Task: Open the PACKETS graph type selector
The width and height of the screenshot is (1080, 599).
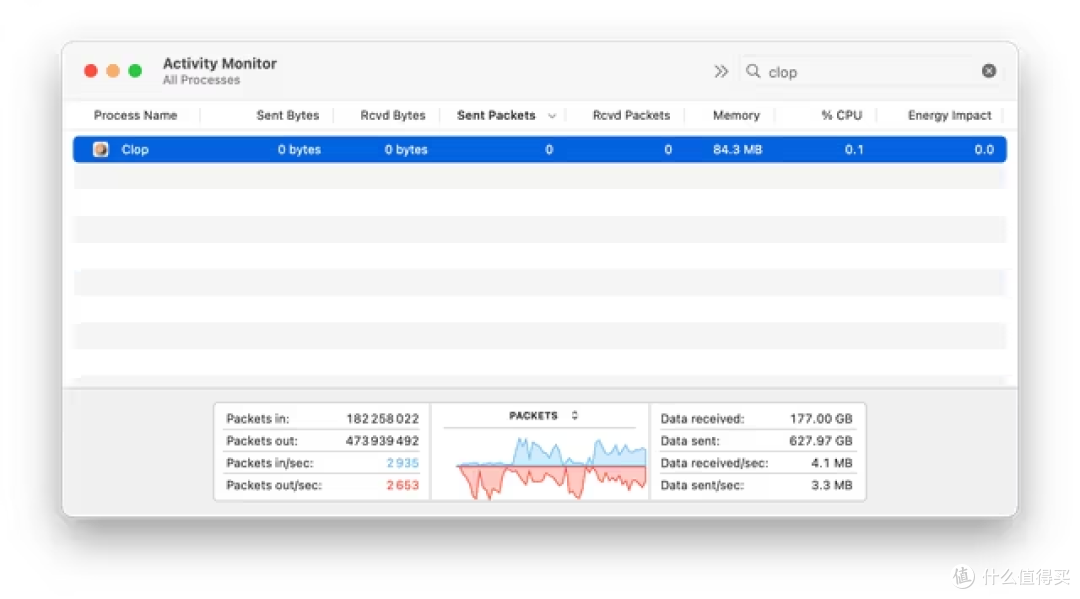Action: pos(543,416)
